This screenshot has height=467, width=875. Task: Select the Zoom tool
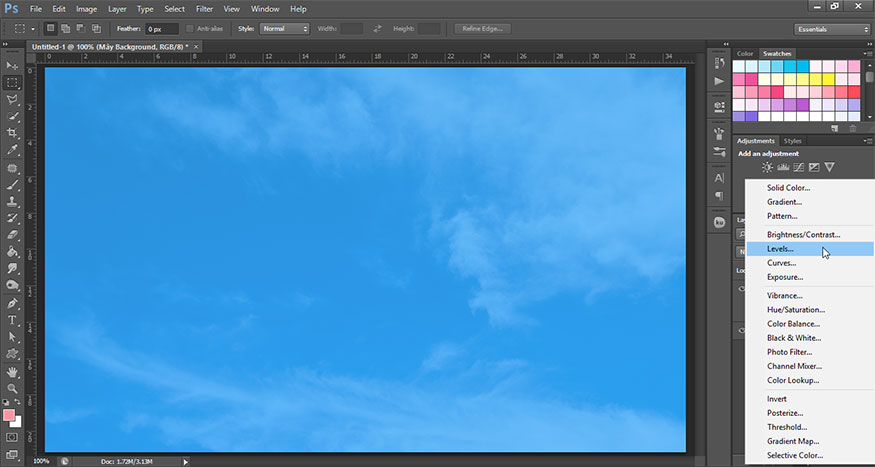coord(12,389)
